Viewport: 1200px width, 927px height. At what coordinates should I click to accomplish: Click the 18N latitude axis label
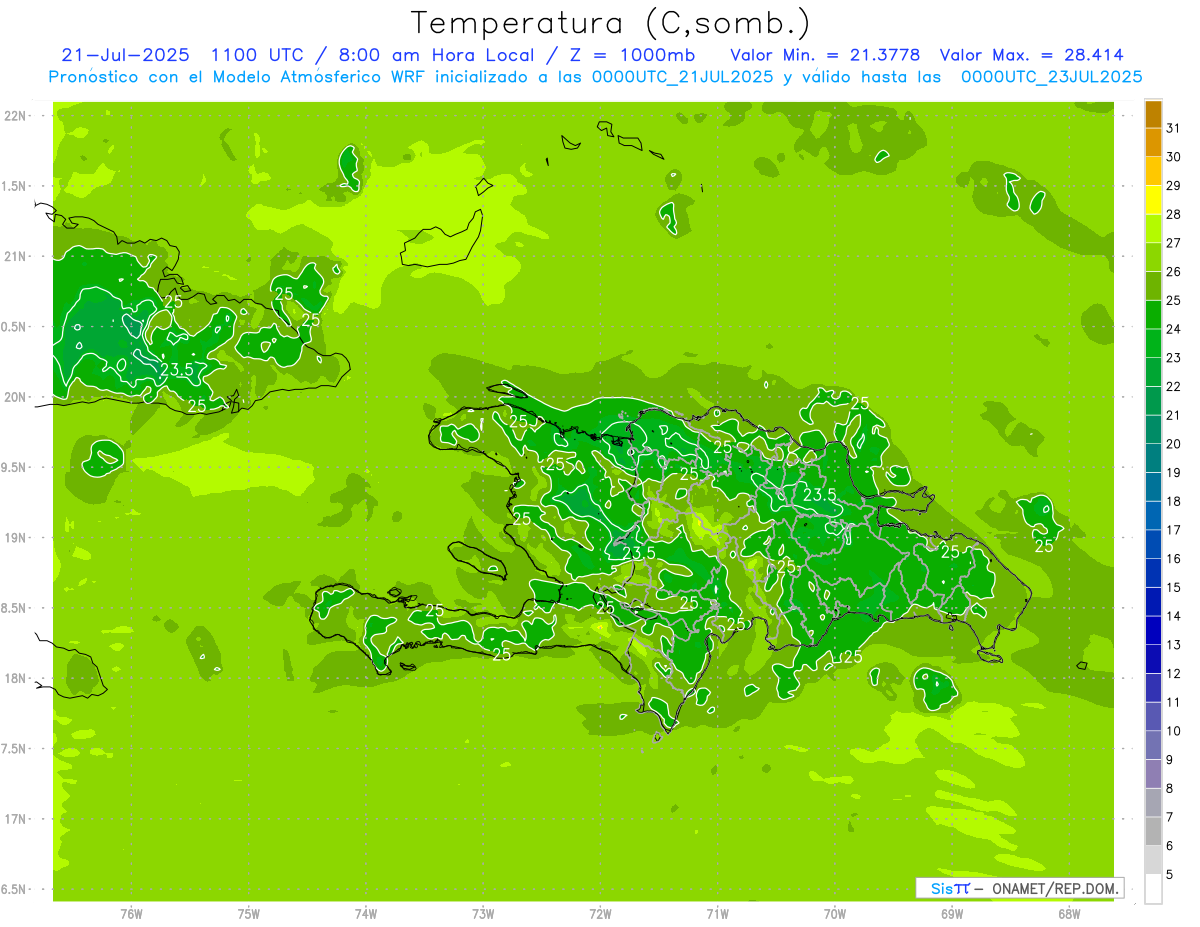[x=16, y=678]
